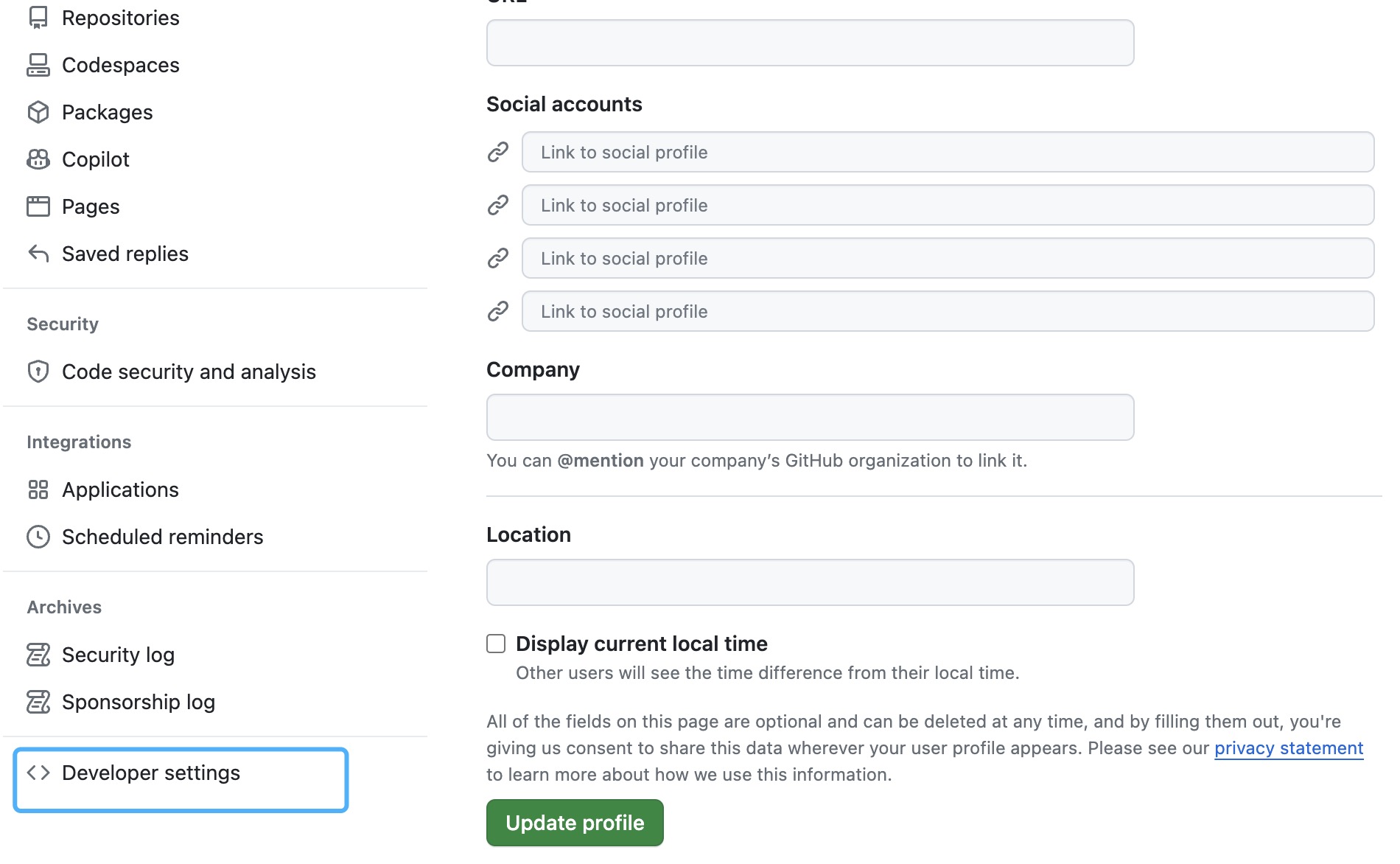Viewport: 1400px width, 864px height.
Task: Click the Code security shield icon
Action: [38, 372]
